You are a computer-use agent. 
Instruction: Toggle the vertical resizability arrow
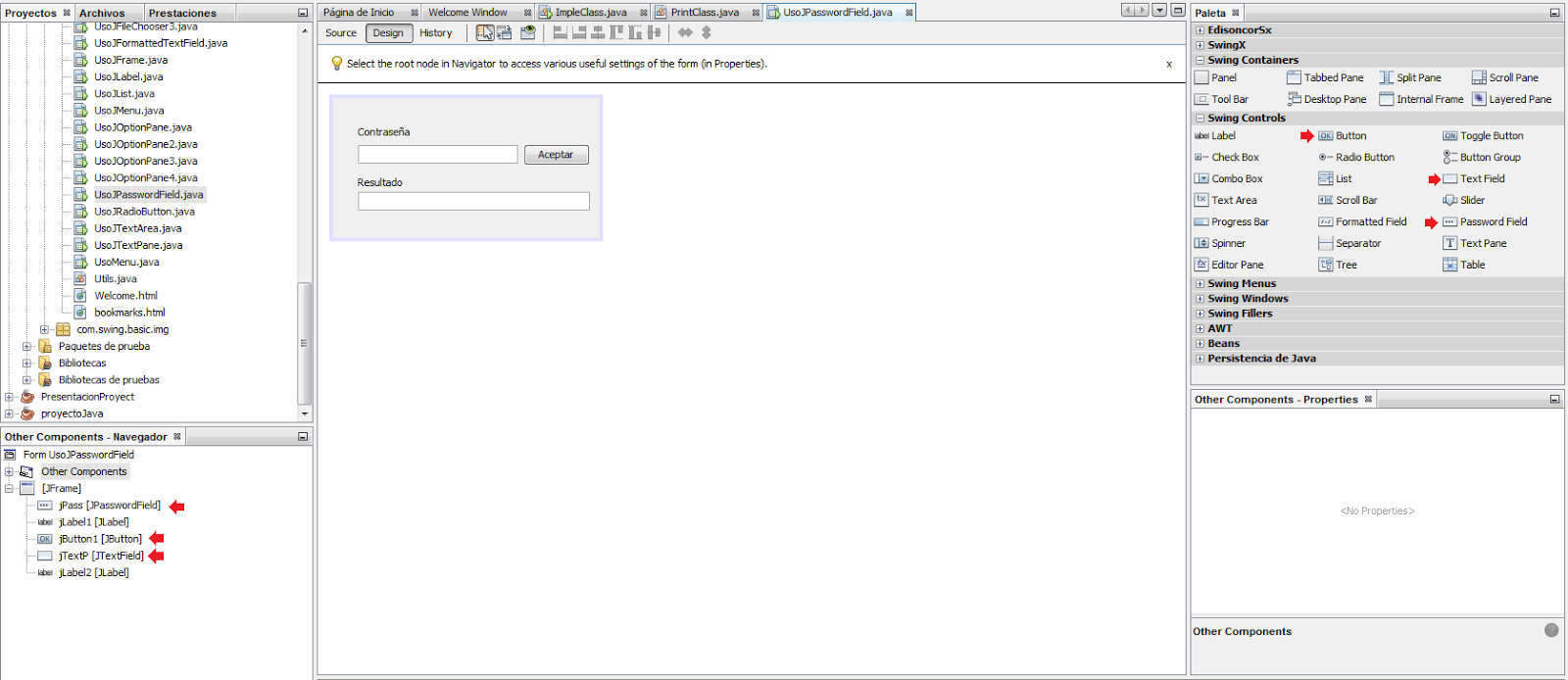706,32
